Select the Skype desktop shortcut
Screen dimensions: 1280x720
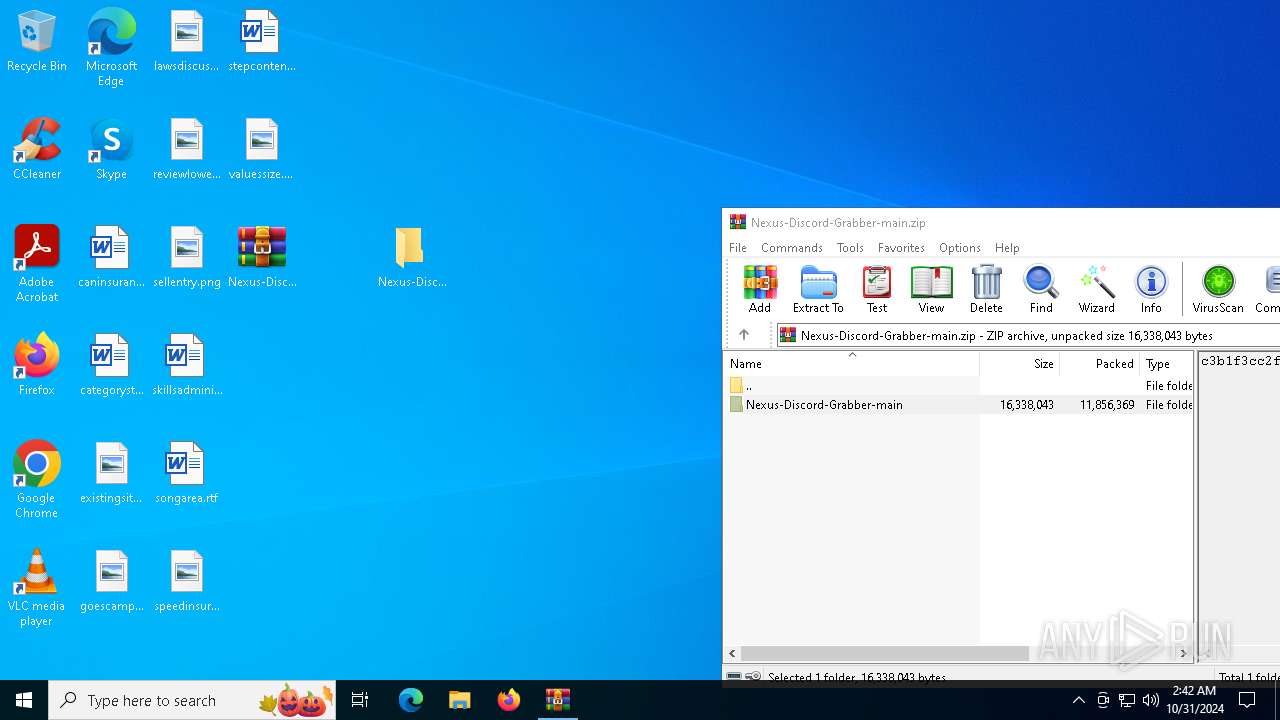[x=111, y=148]
